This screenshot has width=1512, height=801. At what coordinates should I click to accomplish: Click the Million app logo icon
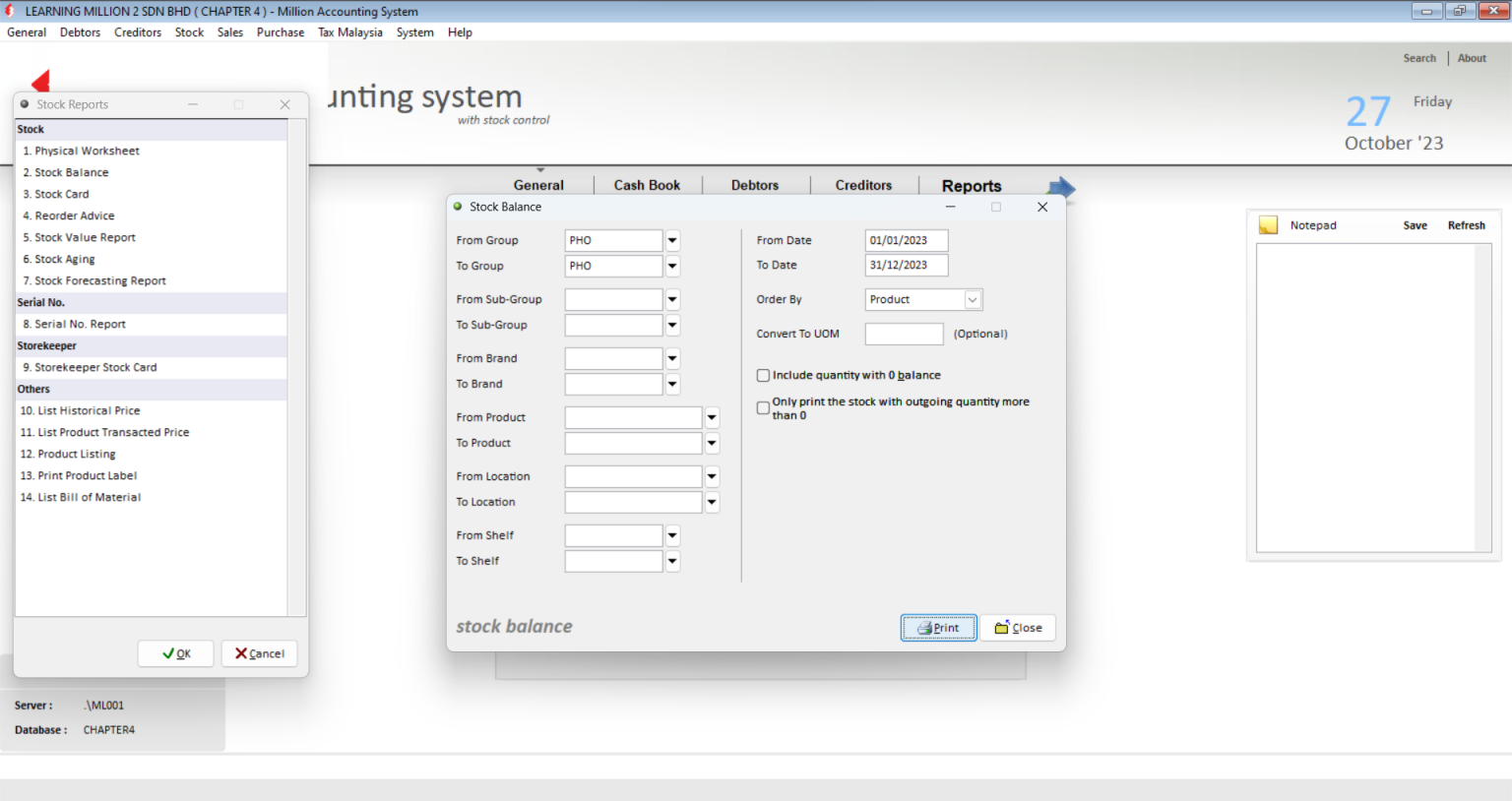pyautogui.click(x=10, y=11)
